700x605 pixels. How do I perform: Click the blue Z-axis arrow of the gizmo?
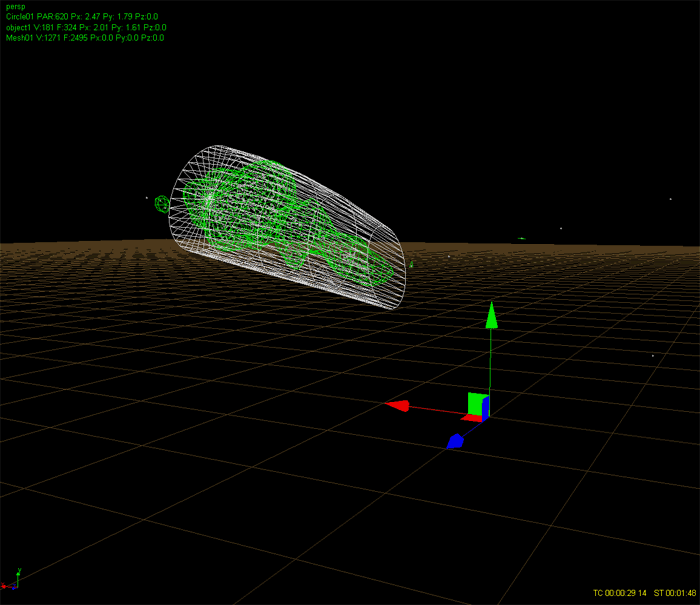[455, 441]
